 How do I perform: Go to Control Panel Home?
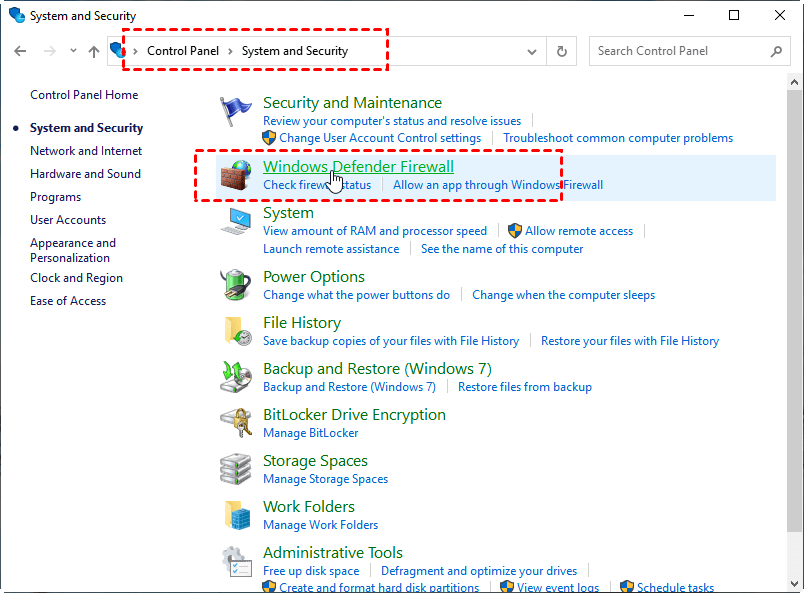[84, 95]
